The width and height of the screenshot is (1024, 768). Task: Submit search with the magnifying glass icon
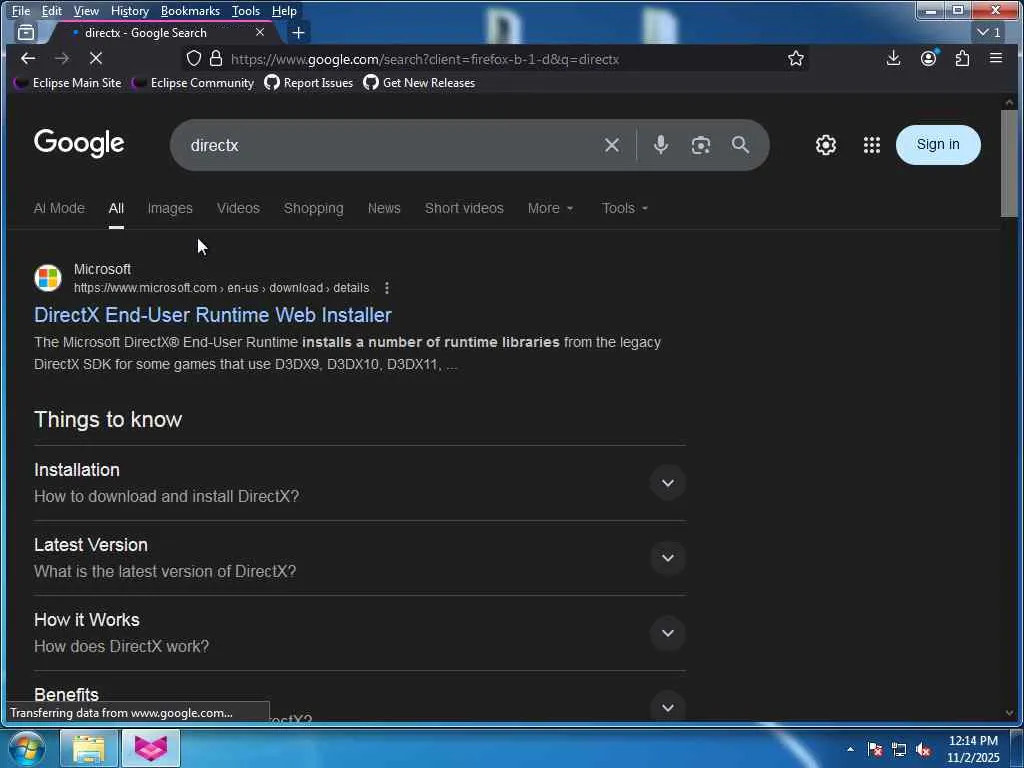tap(740, 145)
